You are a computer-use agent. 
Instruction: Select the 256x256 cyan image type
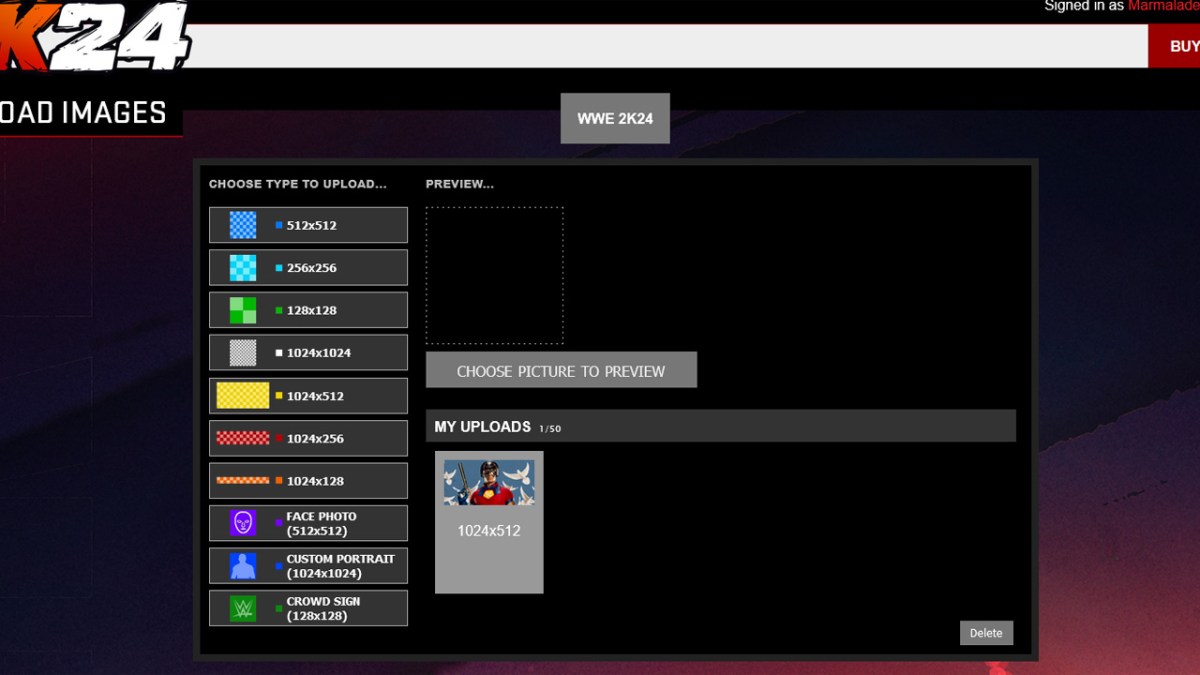pyautogui.click(x=307, y=267)
